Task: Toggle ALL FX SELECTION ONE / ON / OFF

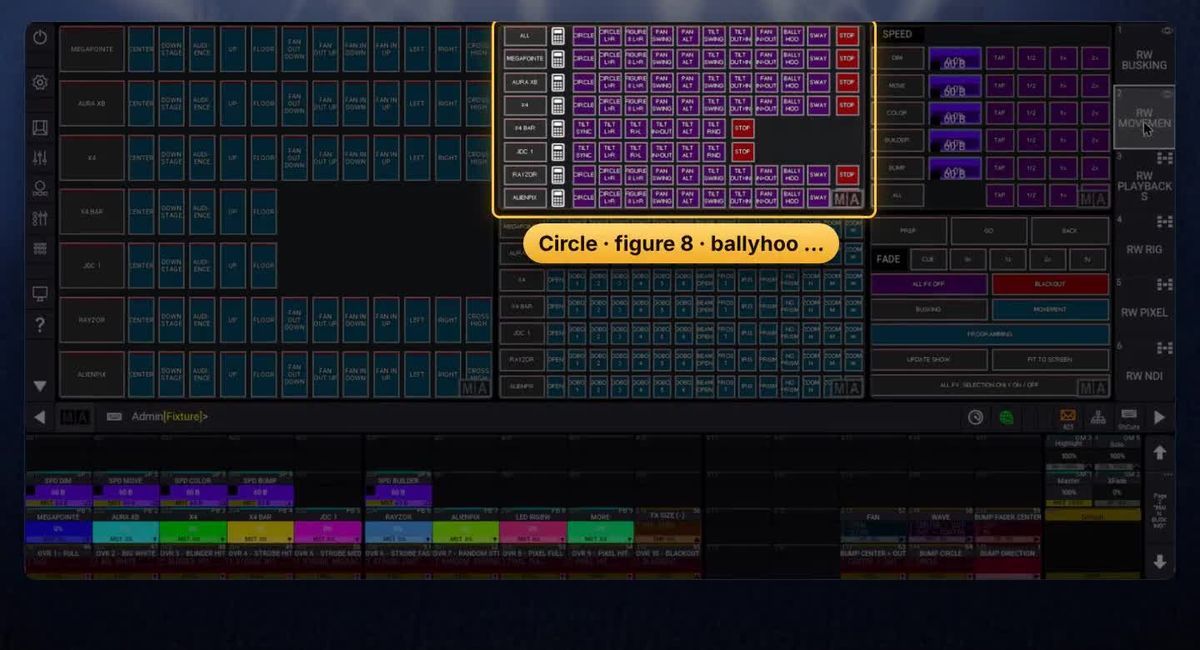Action: click(x=989, y=385)
